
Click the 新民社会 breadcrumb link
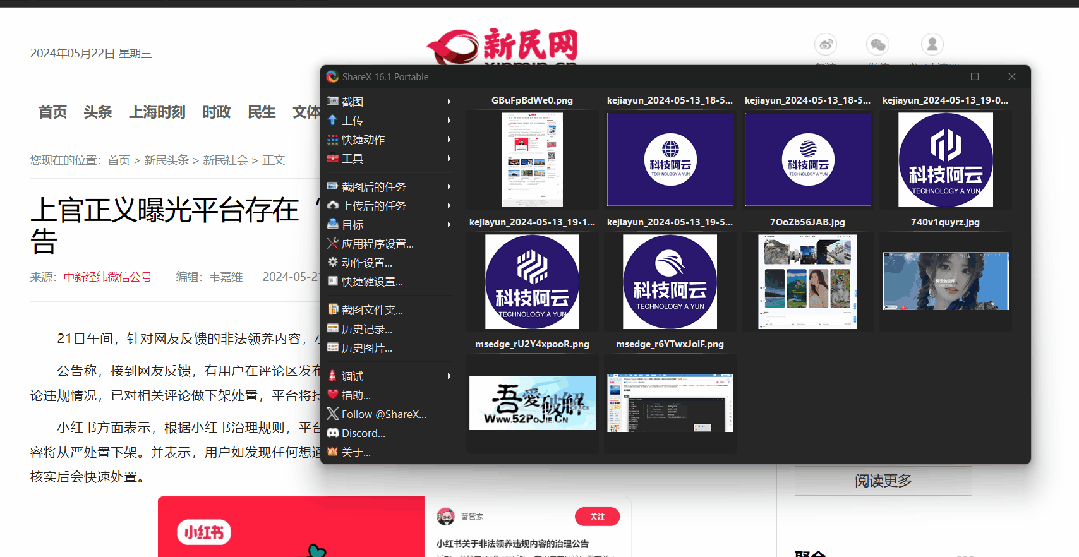click(225, 160)
